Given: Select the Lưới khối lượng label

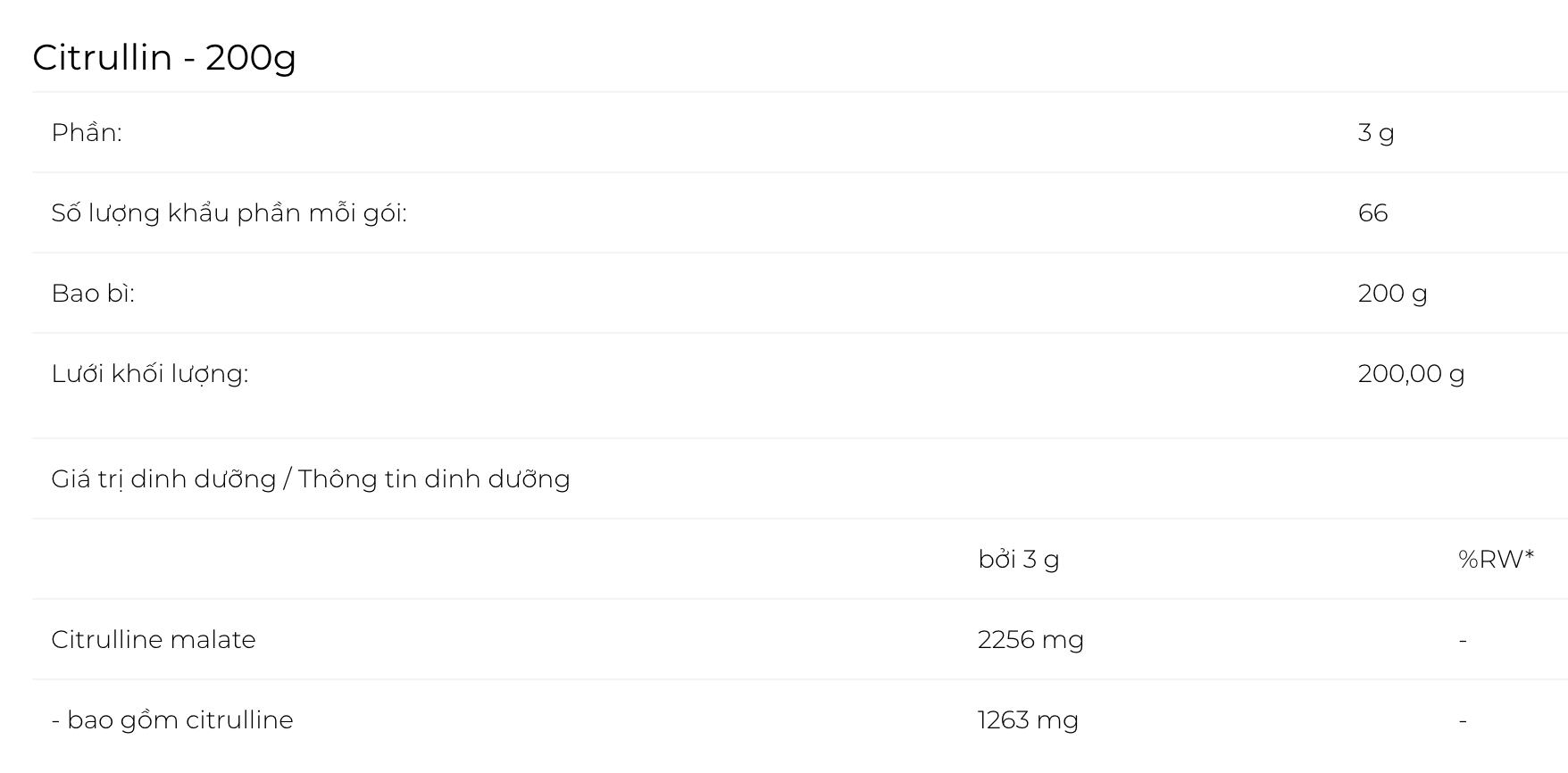Looking at the screenshot, I should coord(150,374).
